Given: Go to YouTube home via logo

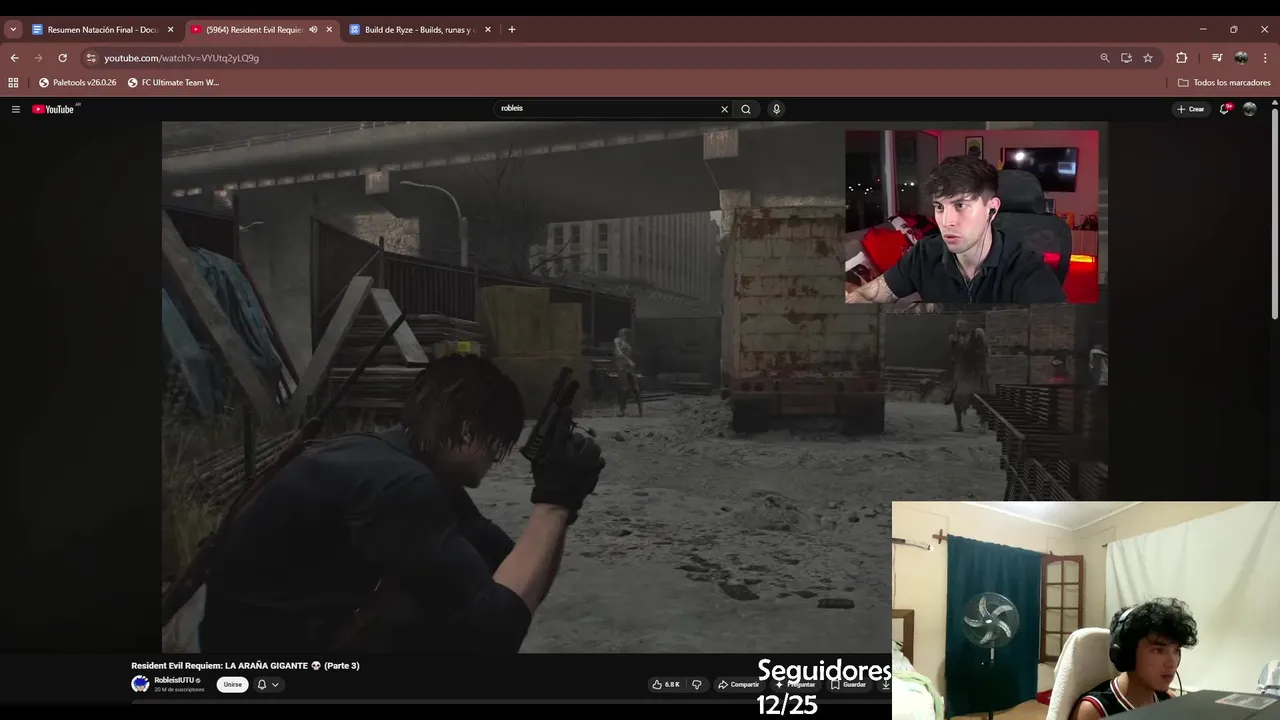Looking at the screenshot, I should coord(54,109).
